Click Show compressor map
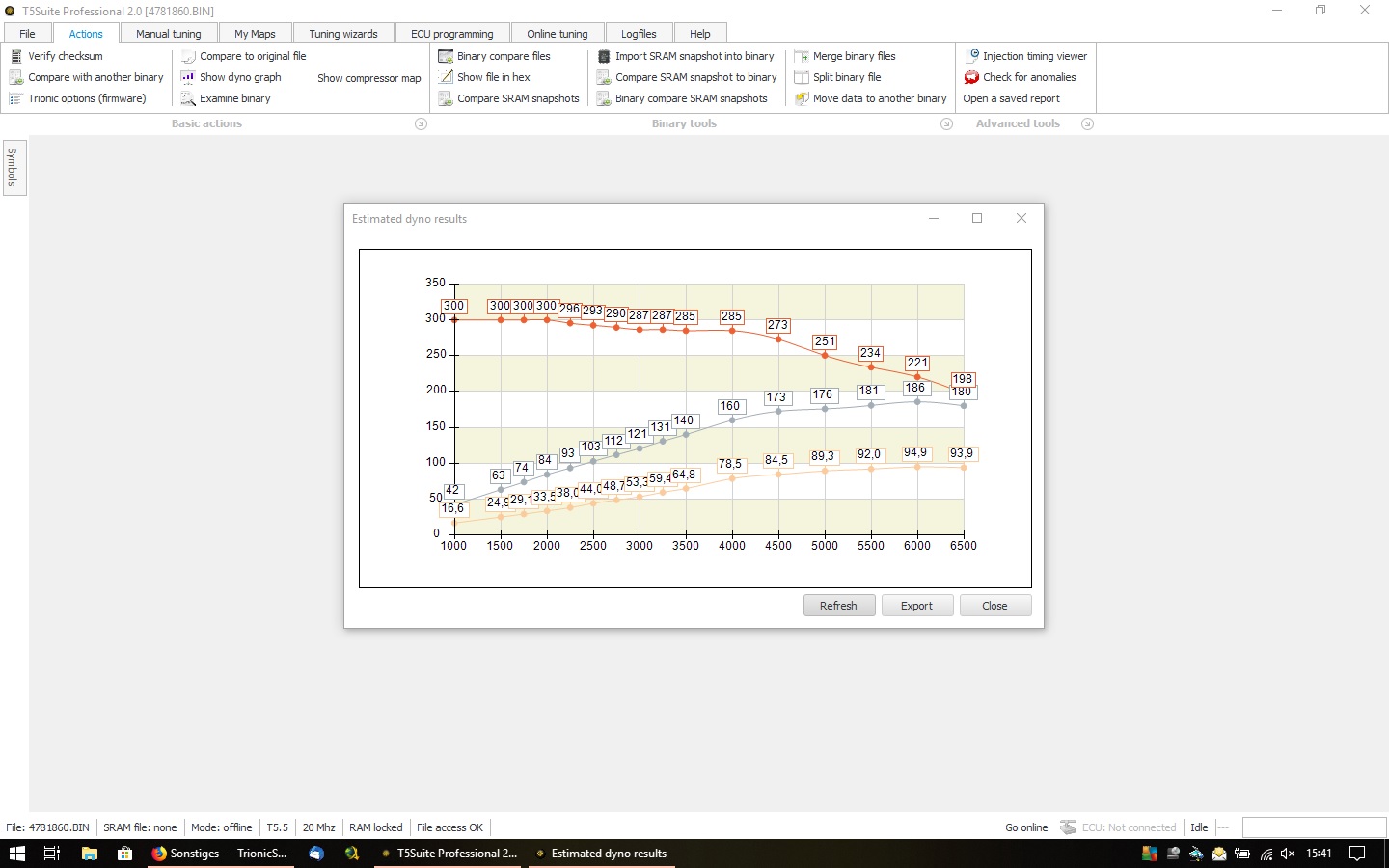 click(369, 78)
